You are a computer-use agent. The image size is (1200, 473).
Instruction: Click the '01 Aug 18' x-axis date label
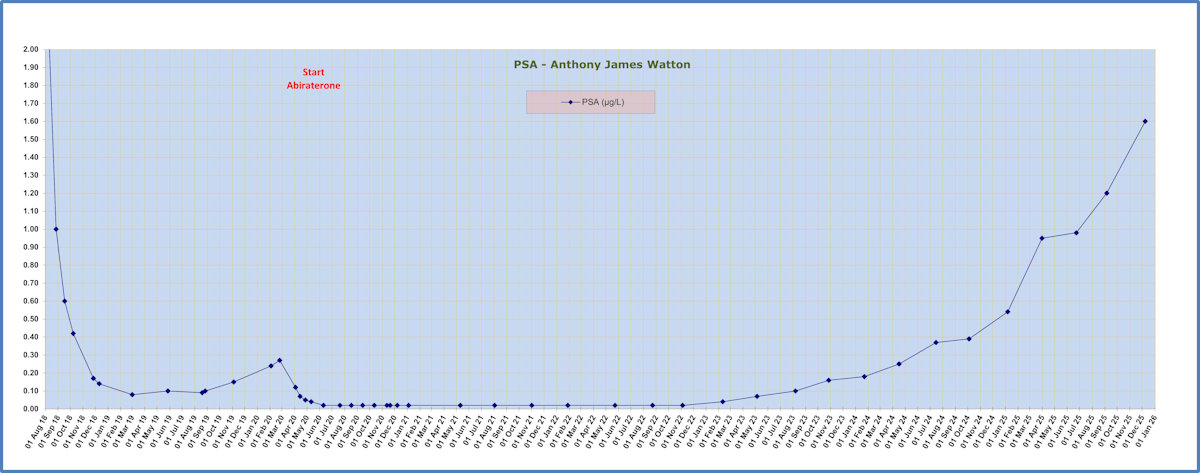coord(40,432)
